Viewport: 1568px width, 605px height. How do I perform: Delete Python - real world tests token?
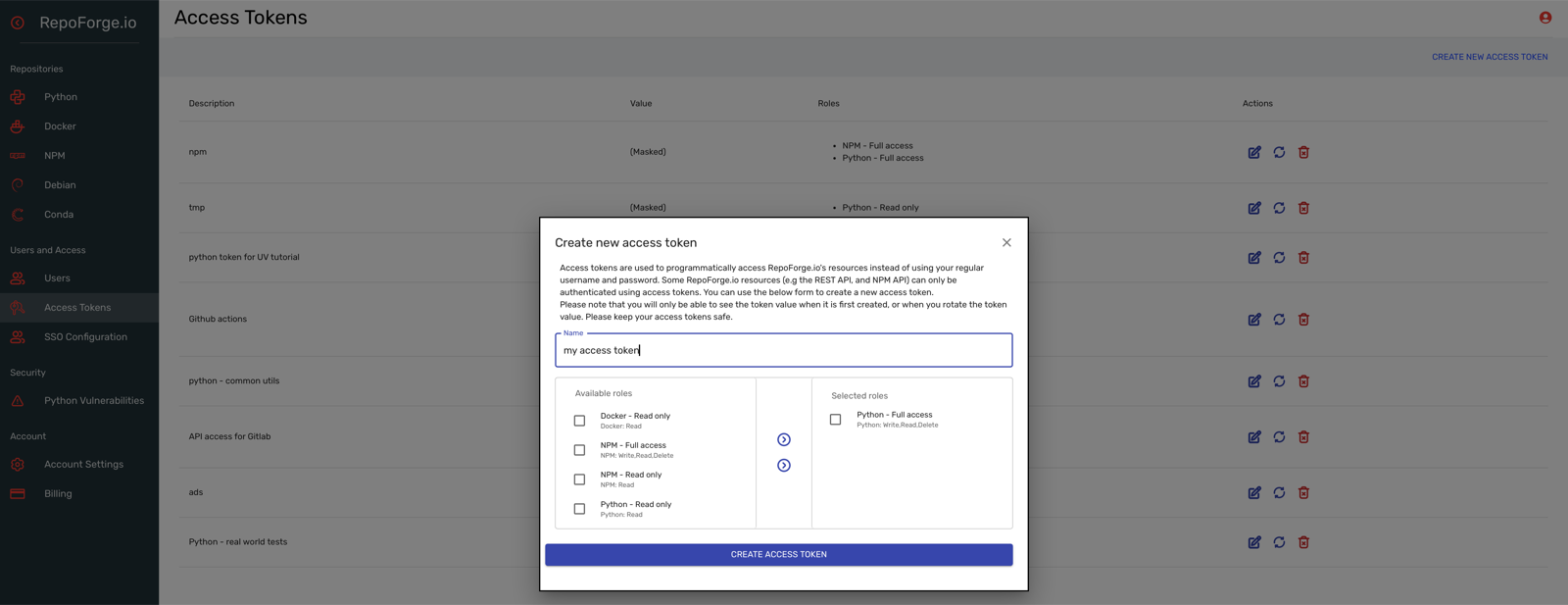(x=1303, y=542)
